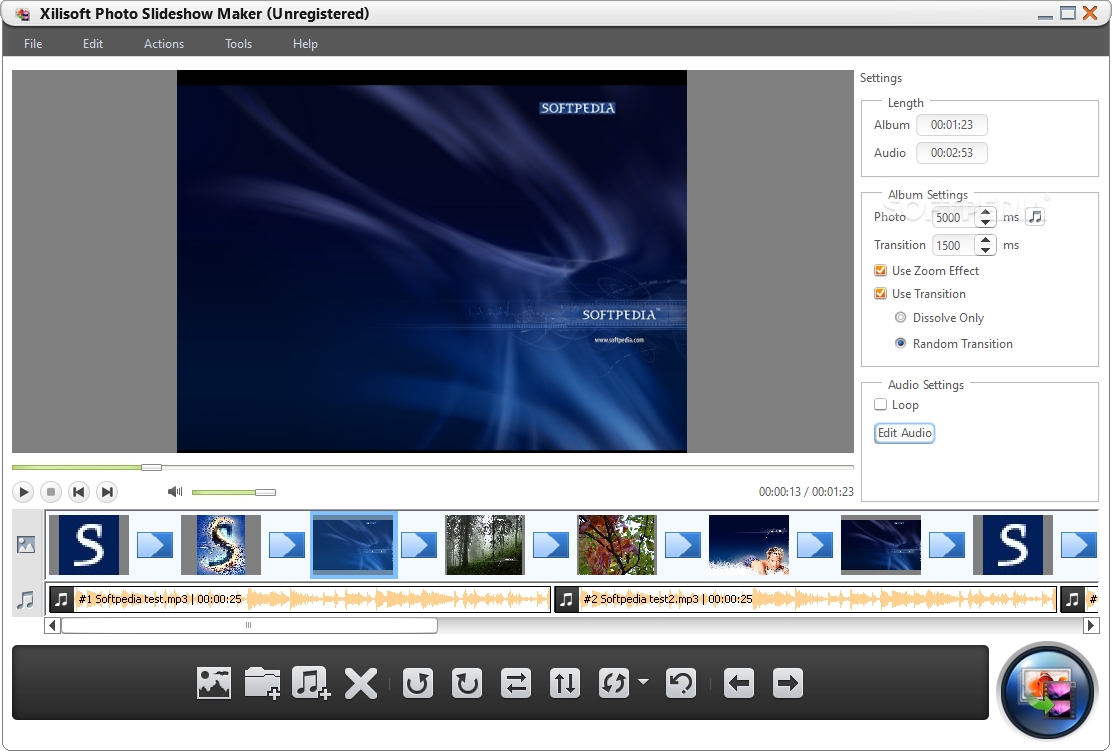
Task: Move selected photo right
Action: 788,684
